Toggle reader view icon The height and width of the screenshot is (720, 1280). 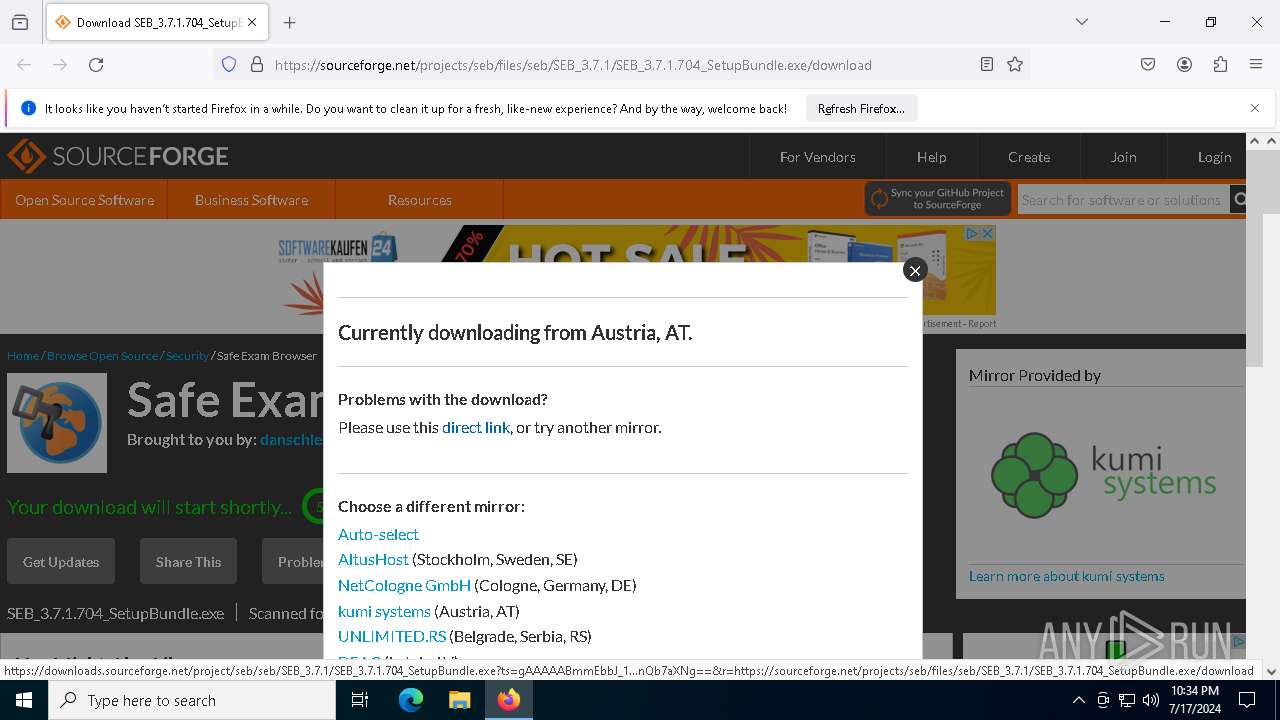(987, 65)
